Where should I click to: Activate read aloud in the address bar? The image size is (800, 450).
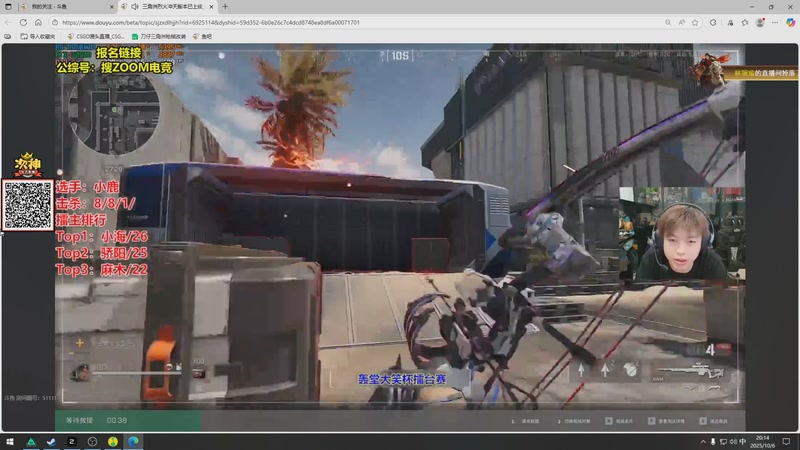[682, 22]
